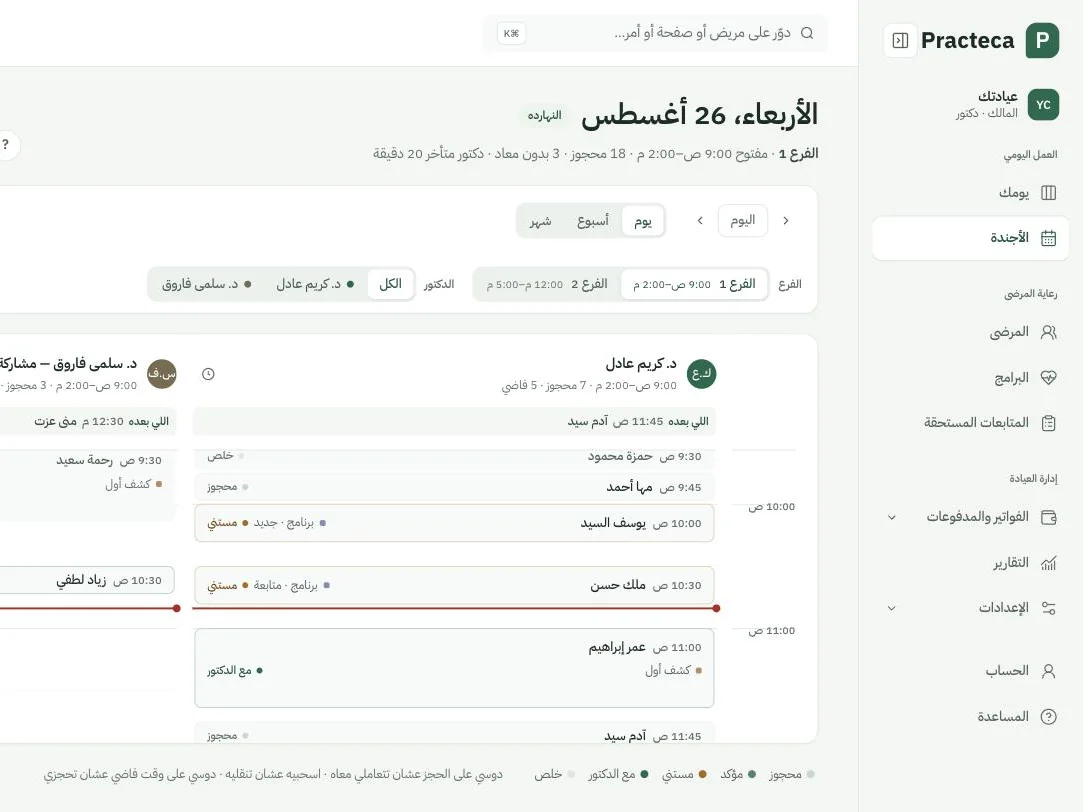Click مع الدكتور legend entry

click(x=618, y=775)
